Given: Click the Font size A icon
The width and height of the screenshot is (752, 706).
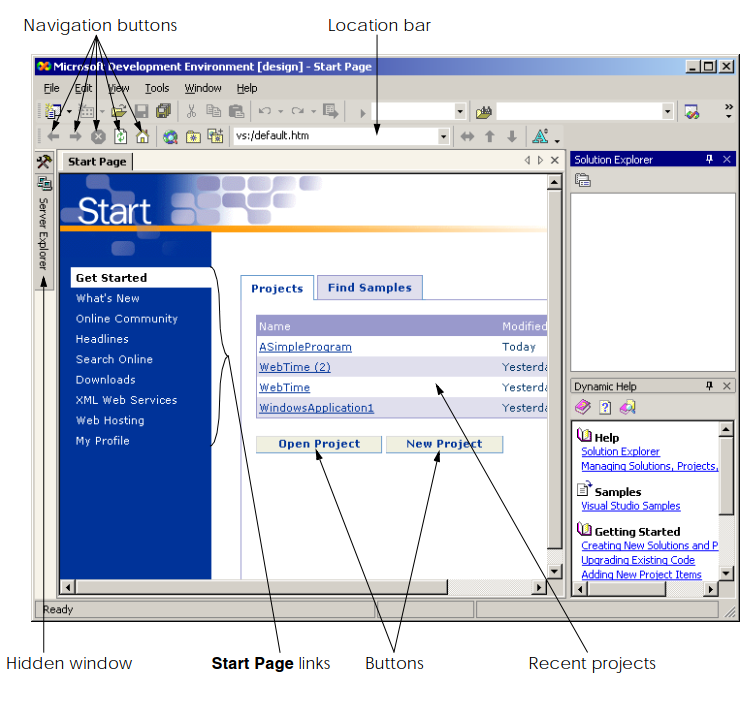Looking at the screenshot, I should 540,136.
